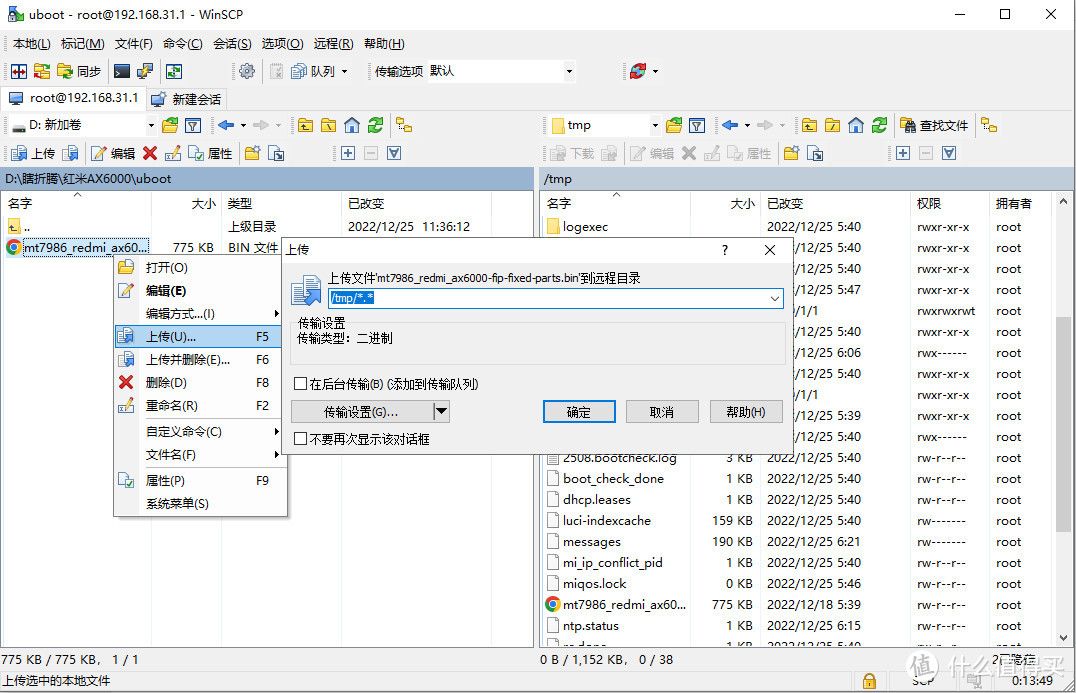Click the local panel filter icon
Image resolution: width=1076 pixels, height=693 pixels.
(x=193, y=125)
